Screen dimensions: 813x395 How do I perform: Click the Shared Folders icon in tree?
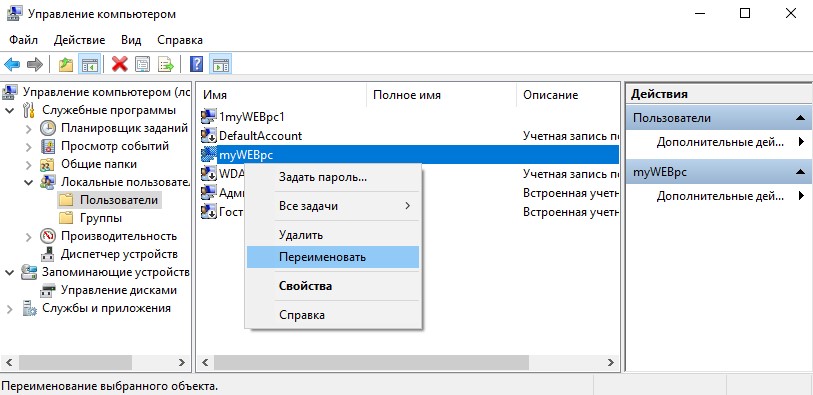point(48,164)
